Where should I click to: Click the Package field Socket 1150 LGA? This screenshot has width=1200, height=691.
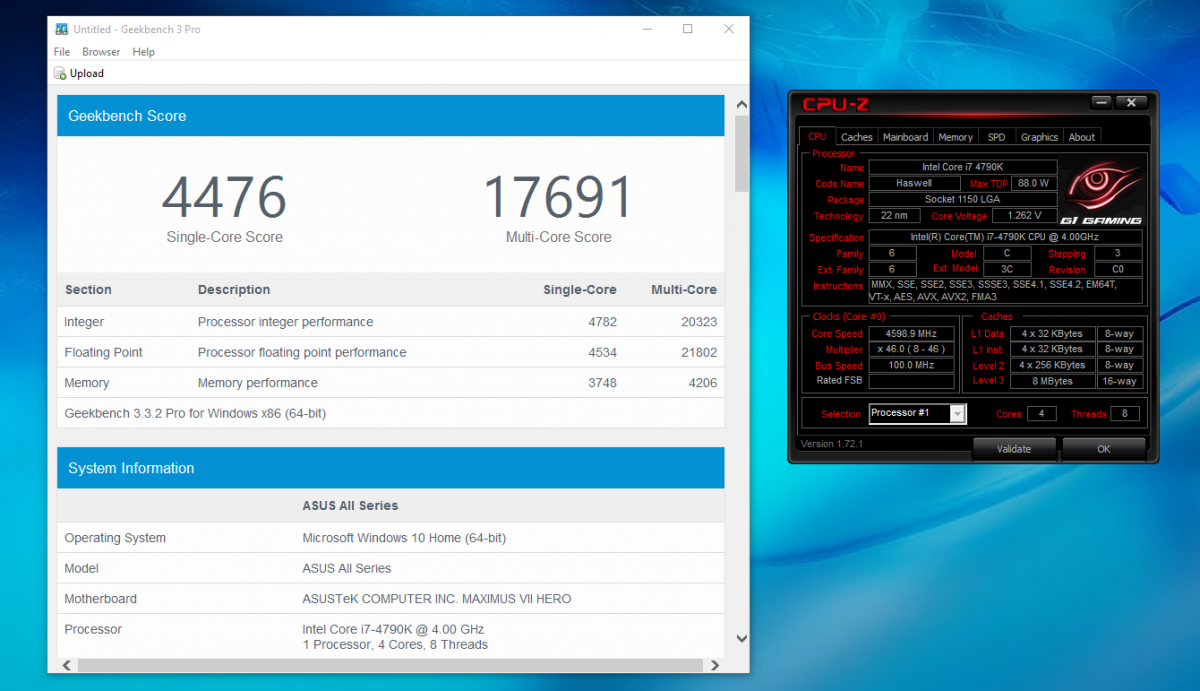click(962, 199)
